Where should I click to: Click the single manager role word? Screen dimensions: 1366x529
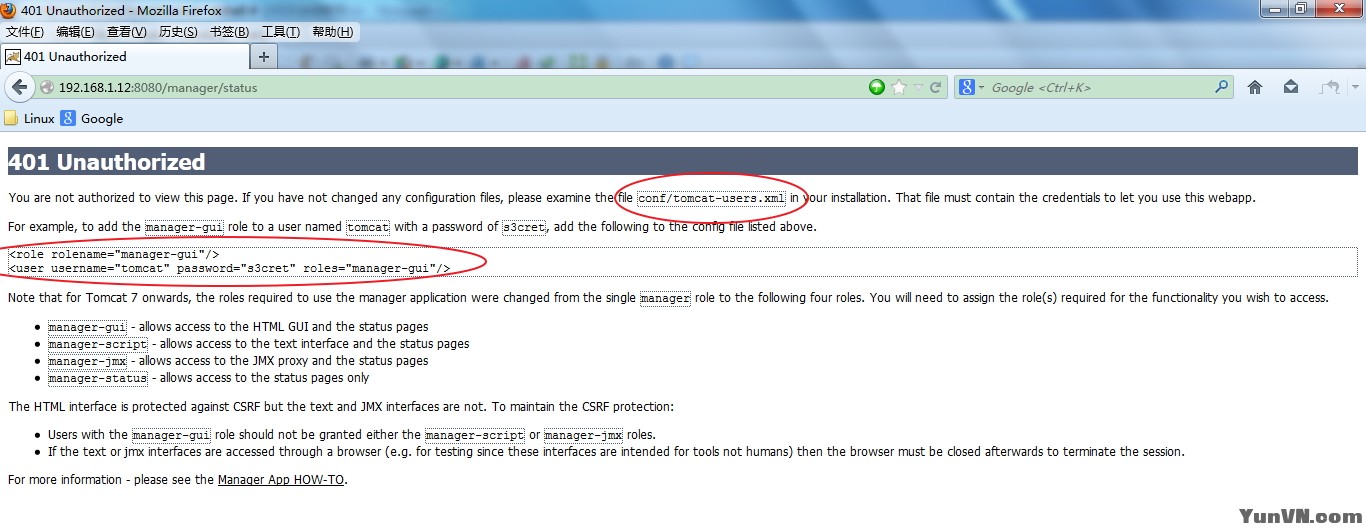pos(665,298)
